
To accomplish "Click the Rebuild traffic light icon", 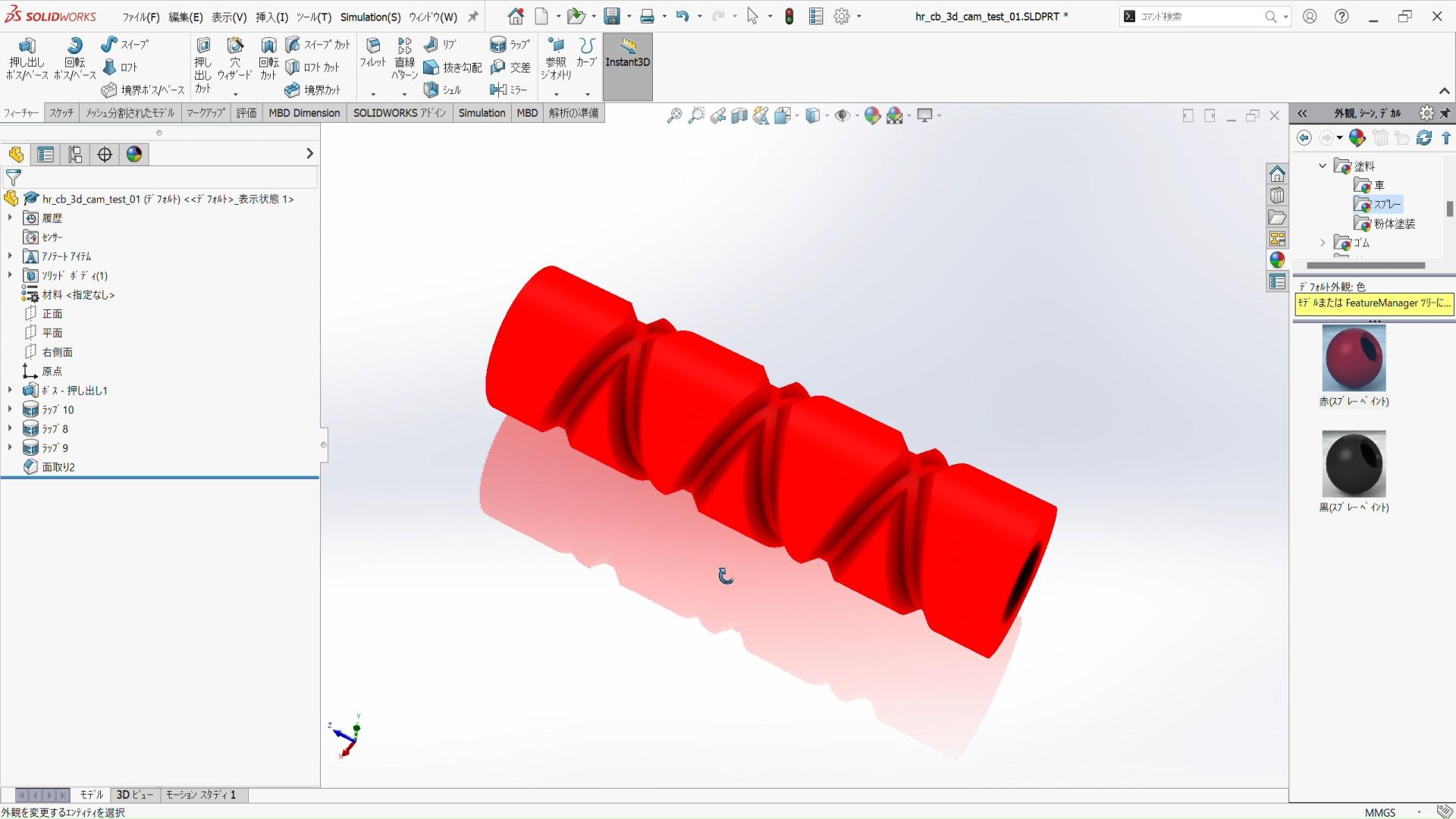I will click(x=789, y=16).
